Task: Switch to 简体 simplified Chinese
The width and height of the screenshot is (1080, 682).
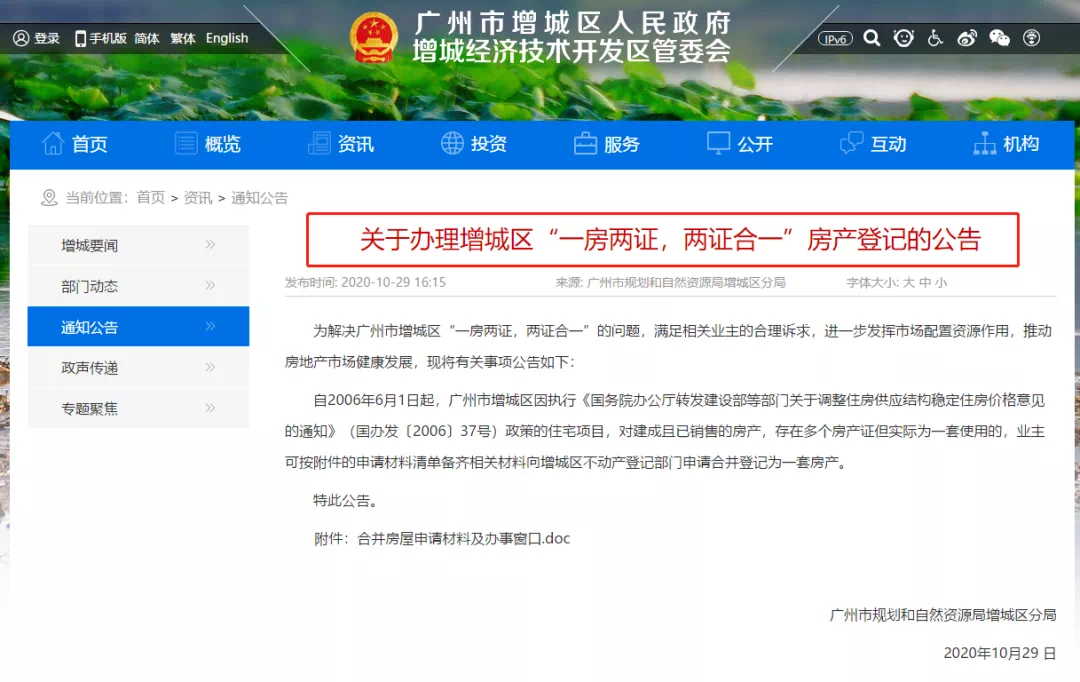Action: coord(147,38)
